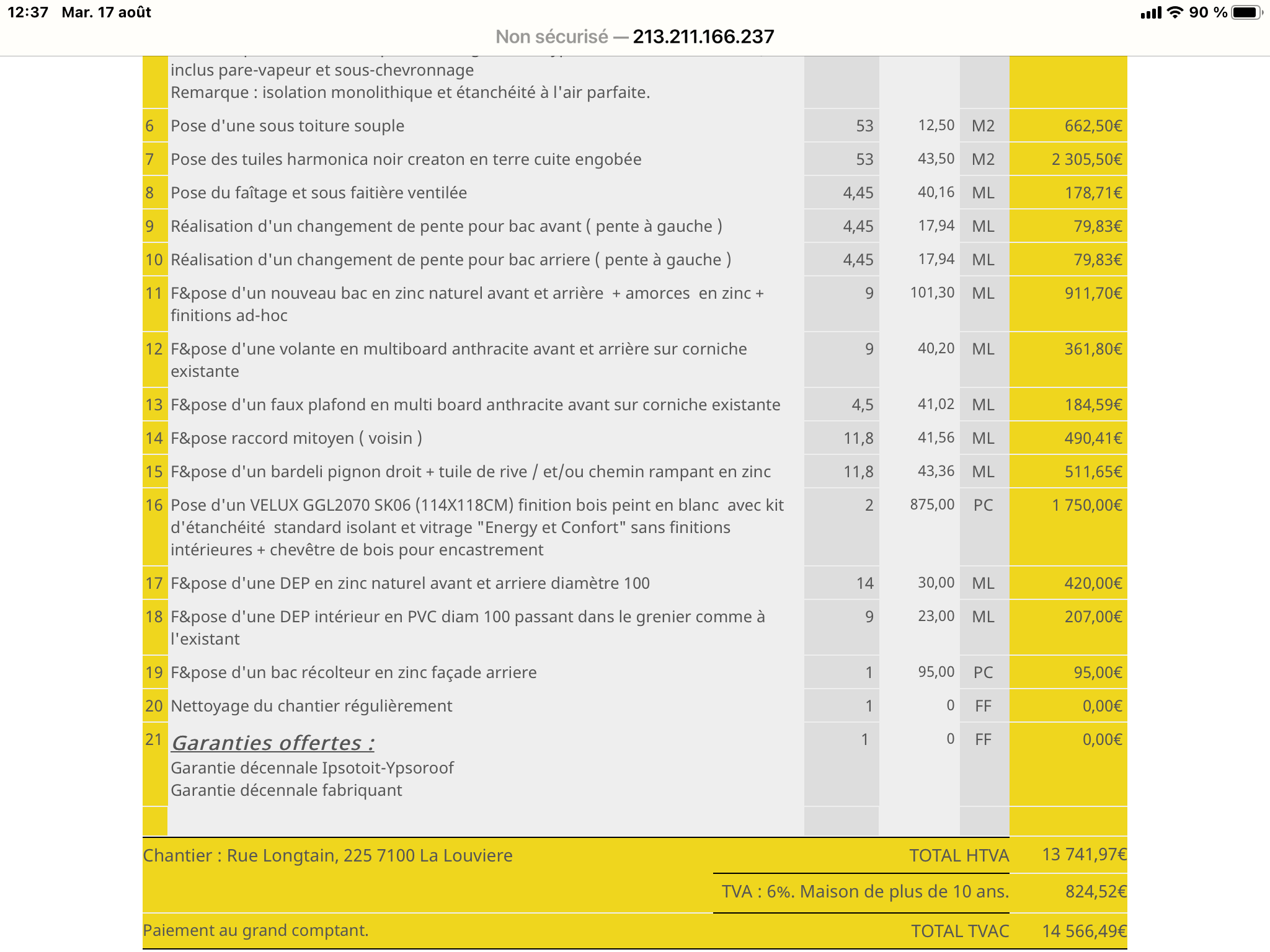The height and width of the screenshot is (952, 1270).
Task: Tap the 'Chantier : Rue Longtain' address line
Action: (x=327, y=855)
